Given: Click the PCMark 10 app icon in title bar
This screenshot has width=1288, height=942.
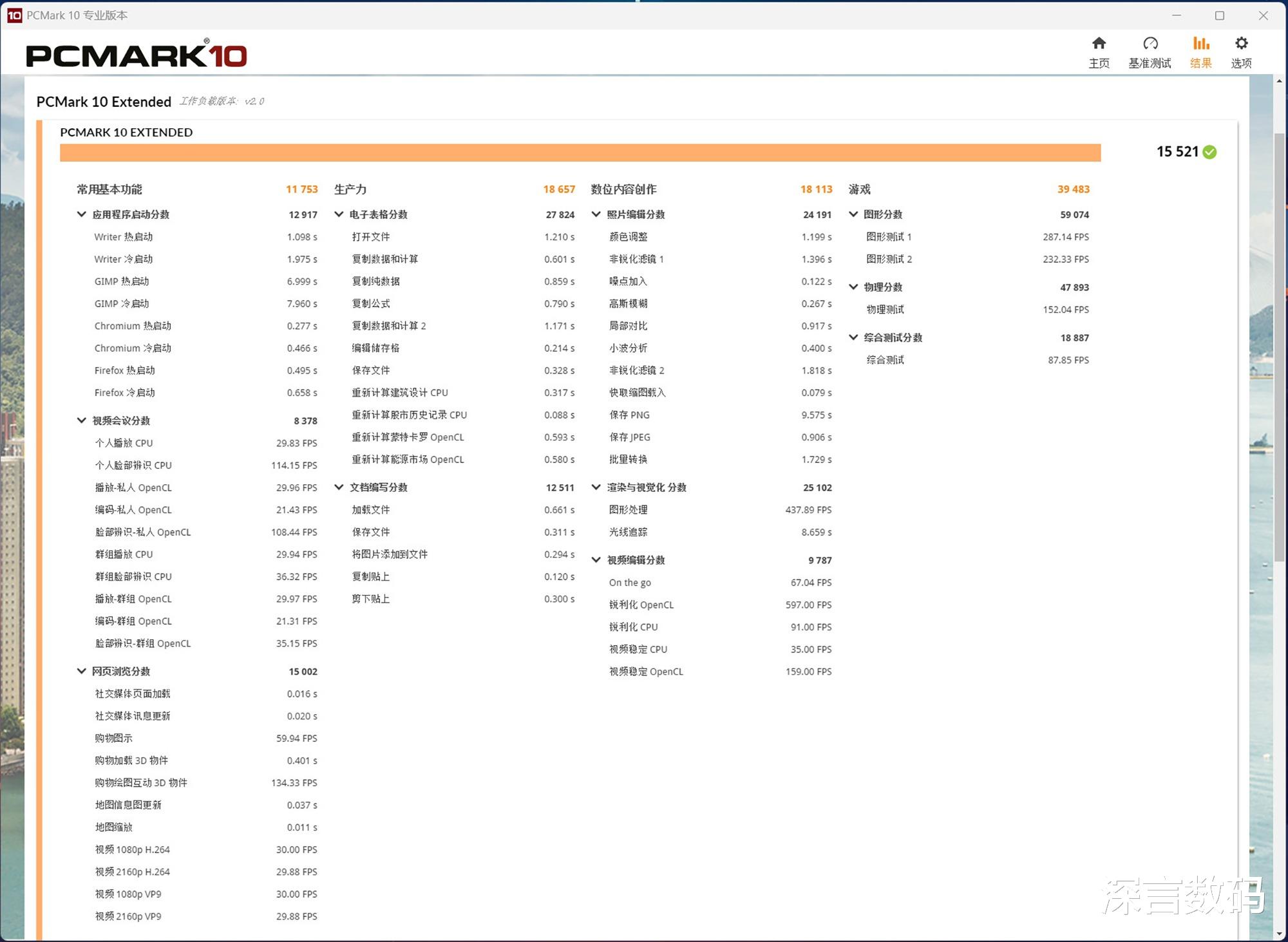Looking at the screenshot, I should (x=14, y=15).
